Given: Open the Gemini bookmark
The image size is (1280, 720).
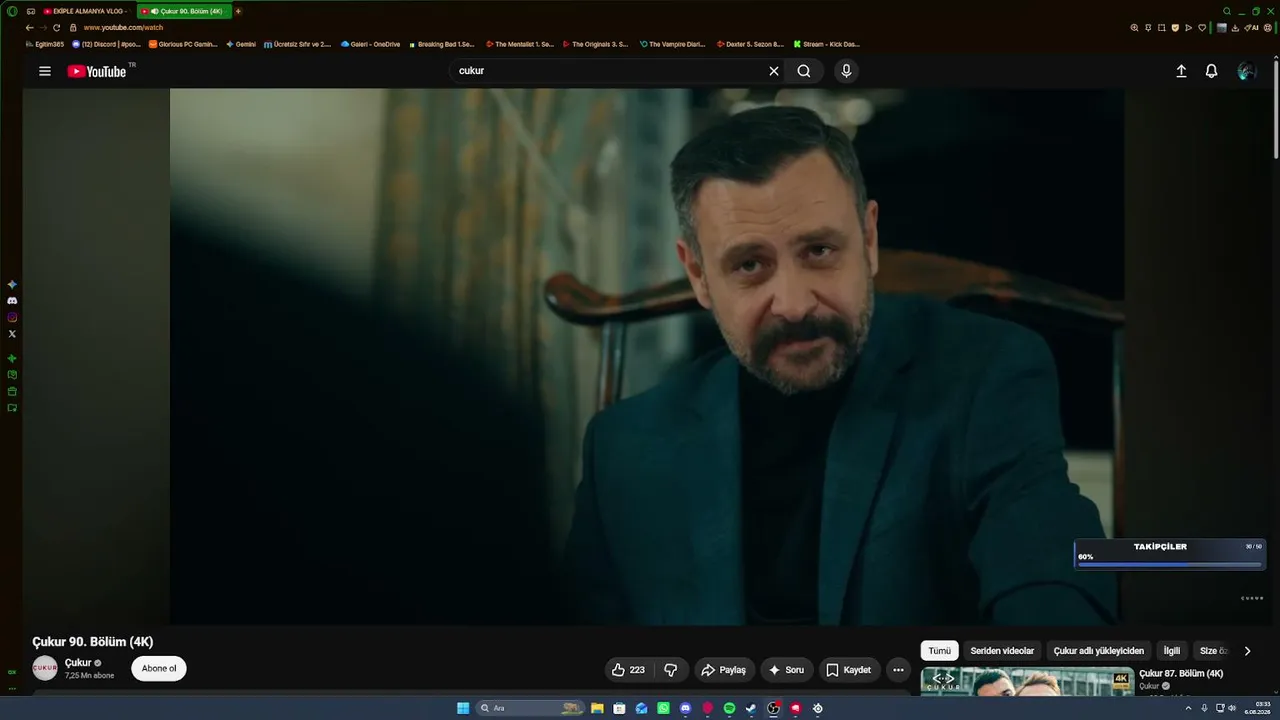Looking at the screenshot, I should click(241, 44).
